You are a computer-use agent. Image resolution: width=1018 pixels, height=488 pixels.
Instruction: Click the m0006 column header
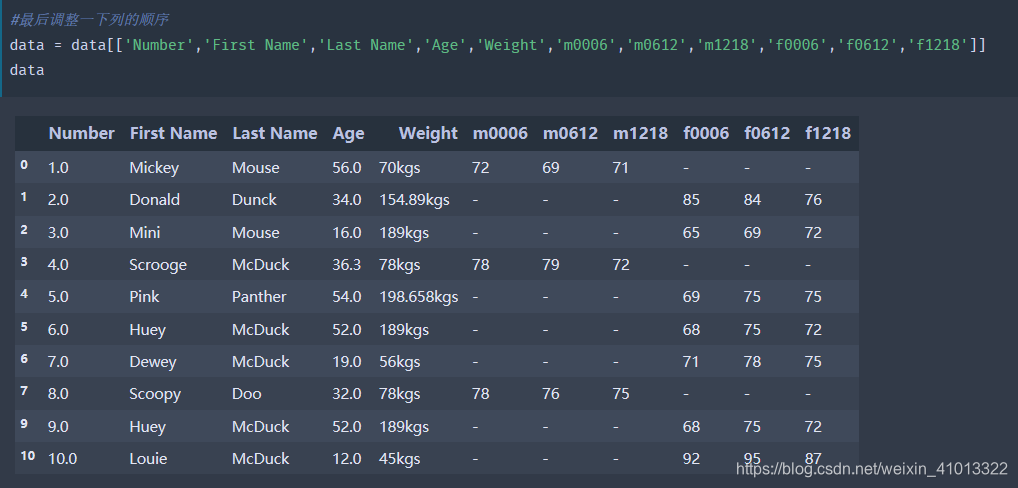click(500, 133)
